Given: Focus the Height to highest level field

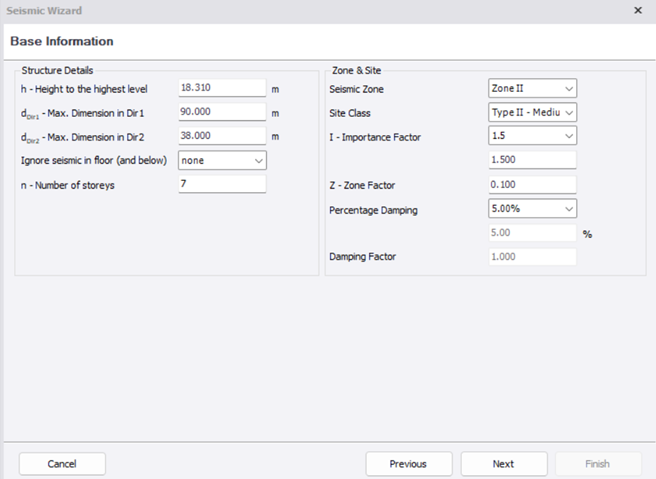Looking at the screenshot, I should [x=222, y=88].
